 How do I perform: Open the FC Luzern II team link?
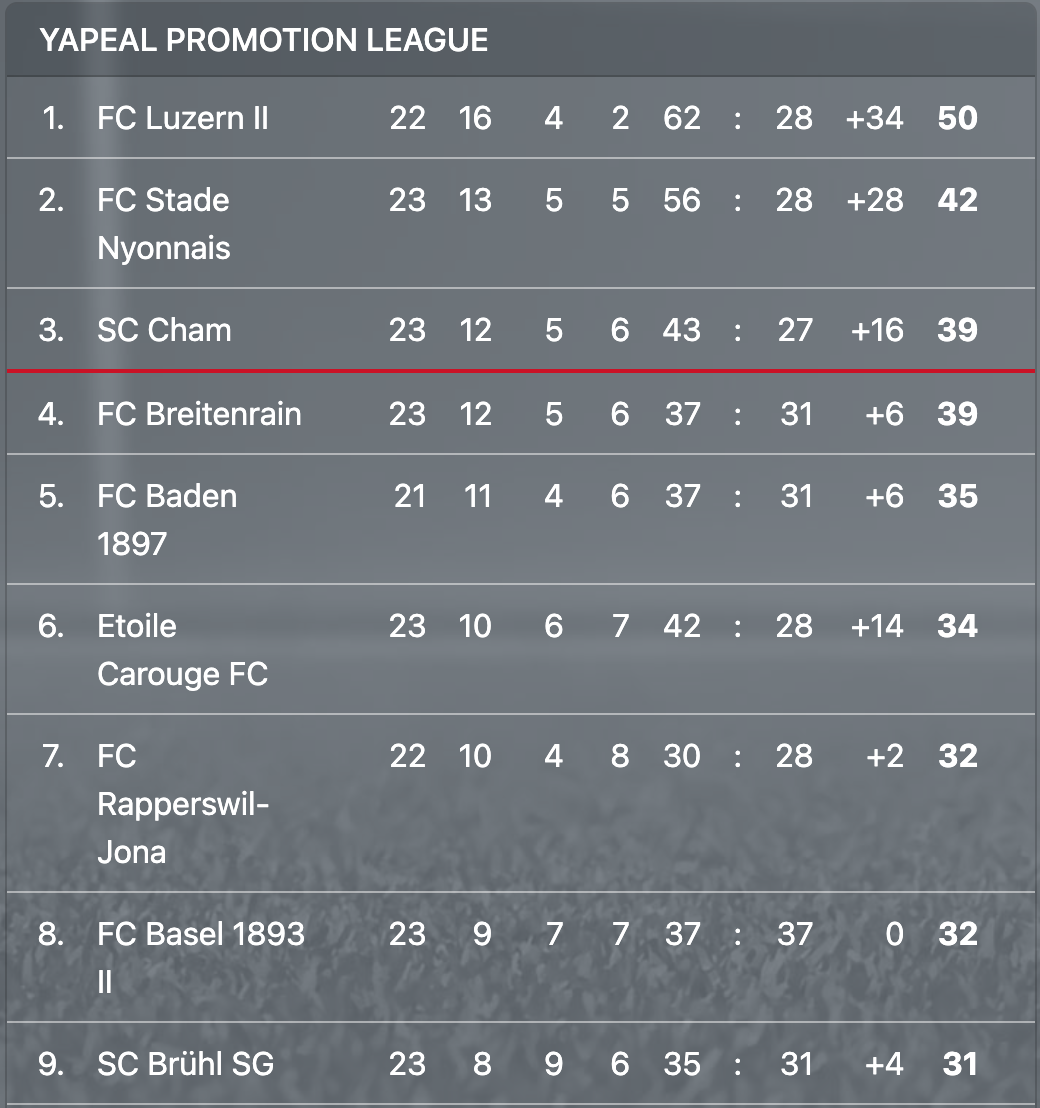pos(183,118)
